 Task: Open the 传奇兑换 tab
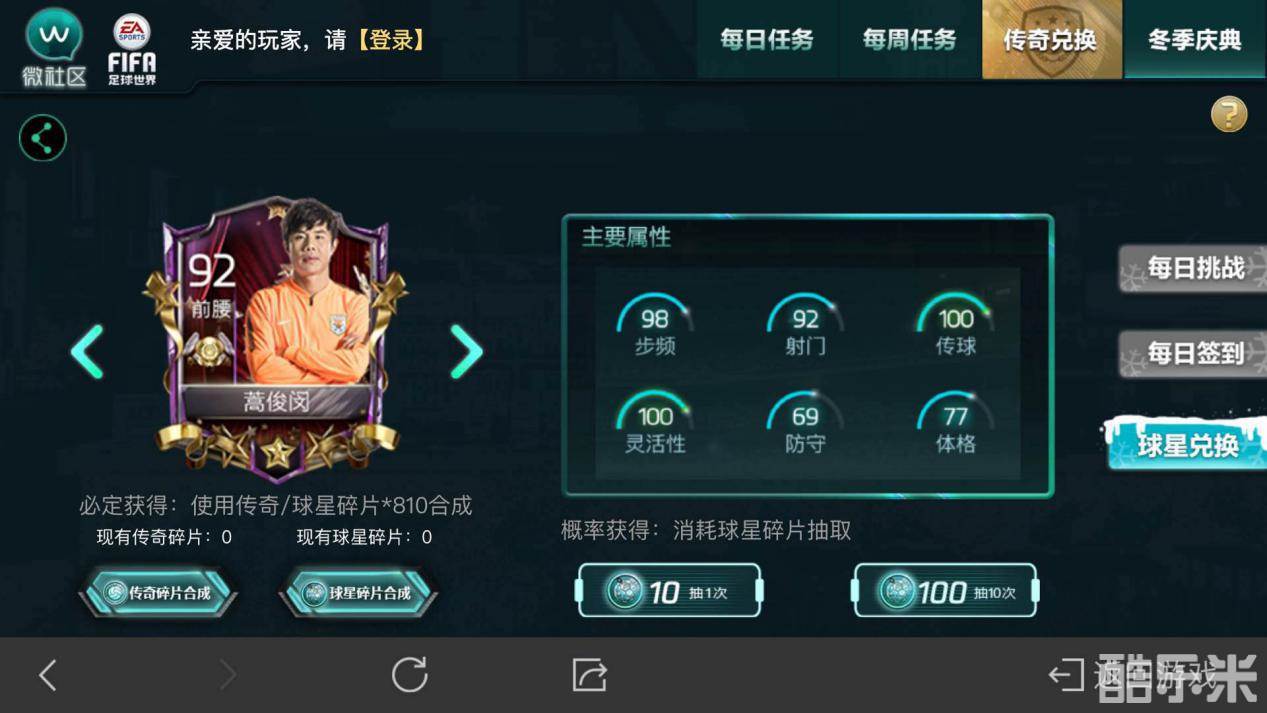coord(1051,39)
